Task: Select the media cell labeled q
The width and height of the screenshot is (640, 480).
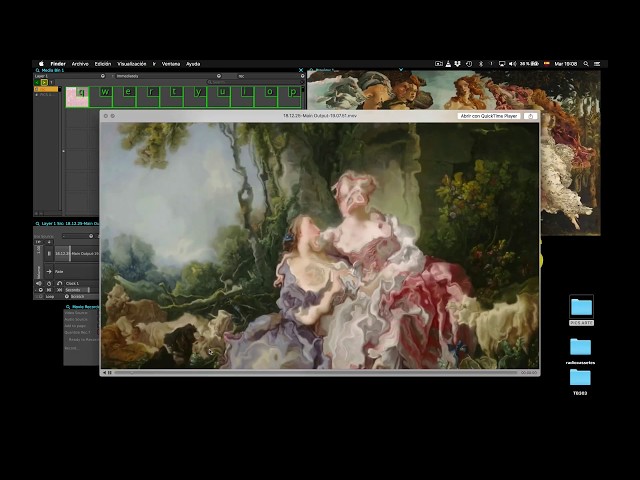Action: [77, 97]
